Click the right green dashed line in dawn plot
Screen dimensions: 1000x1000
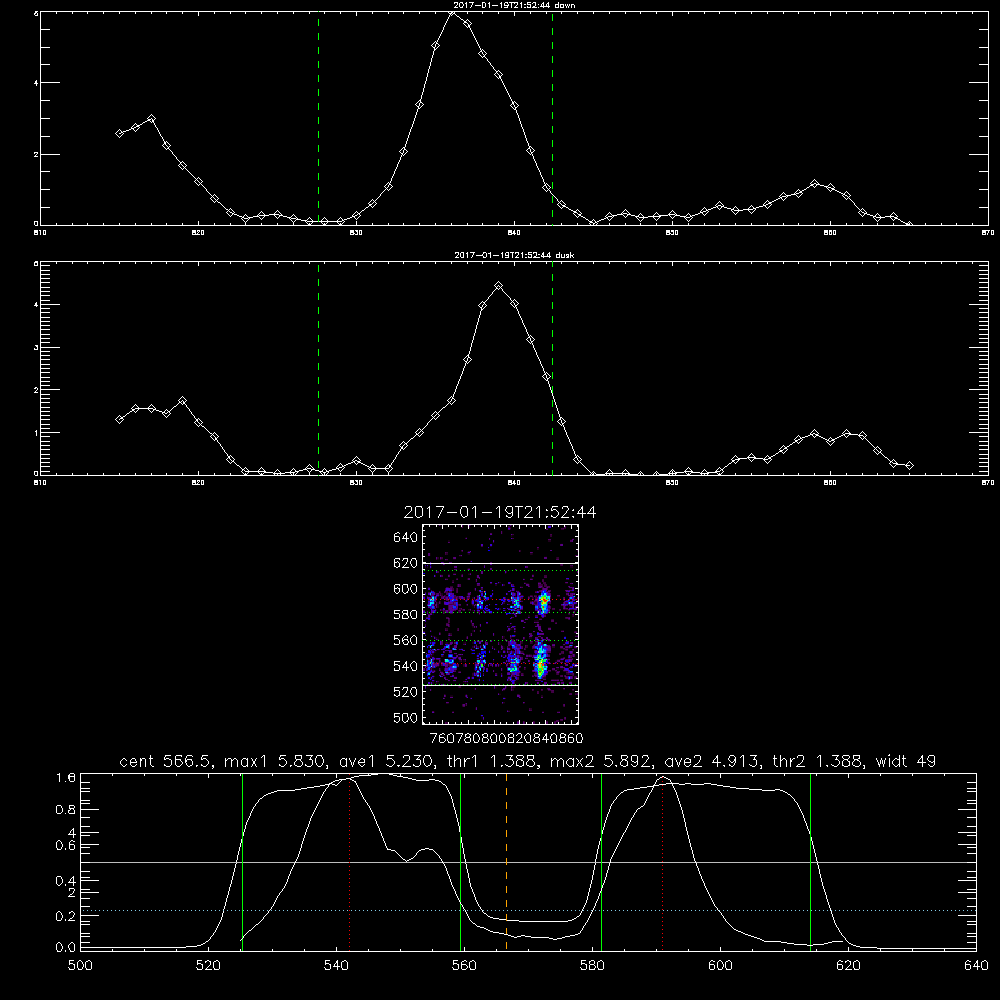point(552,118)
